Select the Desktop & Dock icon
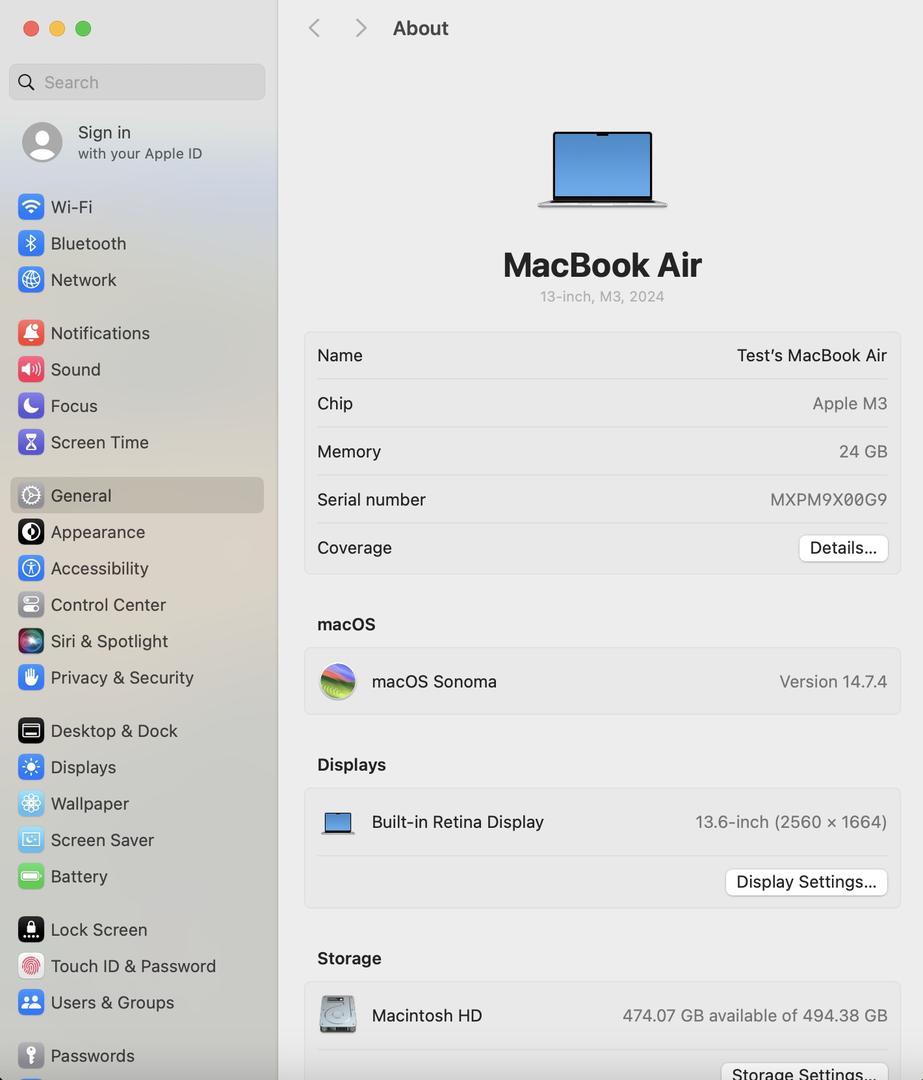 point(31,731)
